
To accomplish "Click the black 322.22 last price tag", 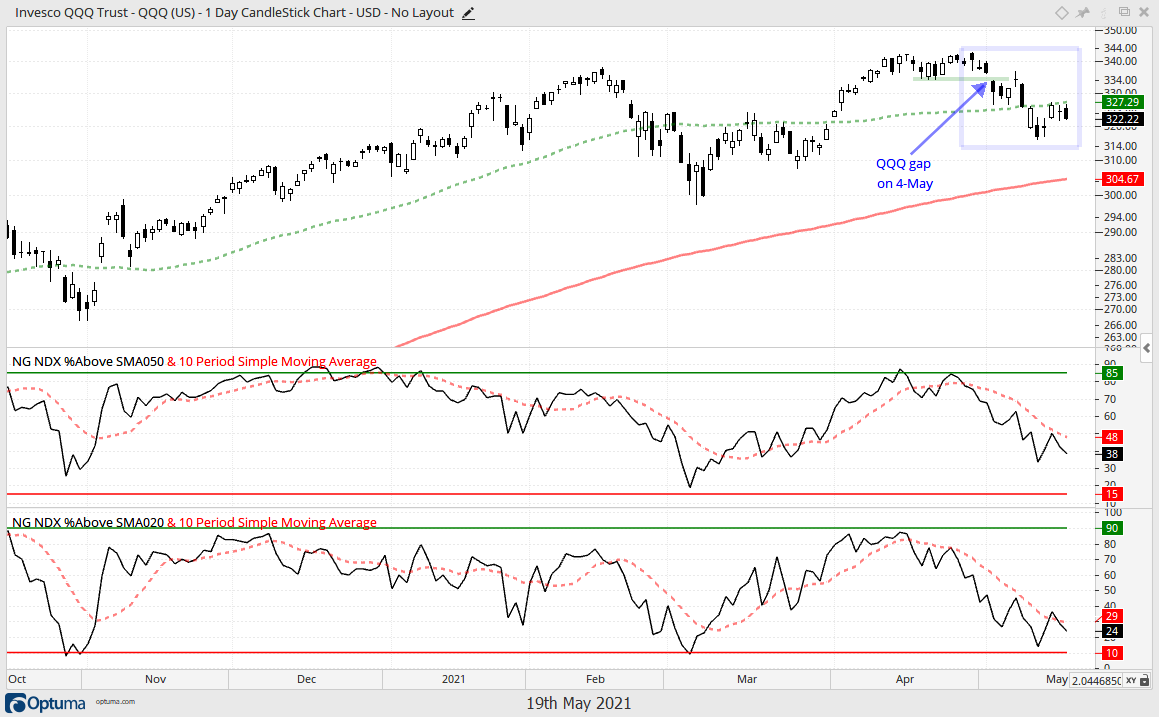I will pos(1122,119).
